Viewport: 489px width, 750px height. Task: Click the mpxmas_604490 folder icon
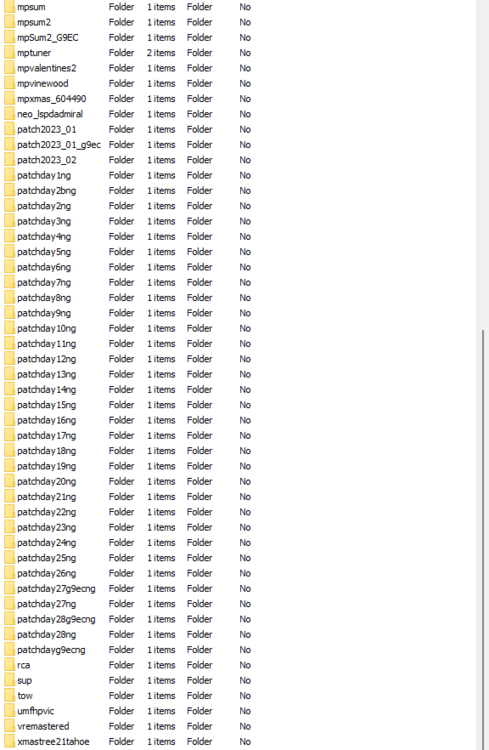(x=9, y=99)
